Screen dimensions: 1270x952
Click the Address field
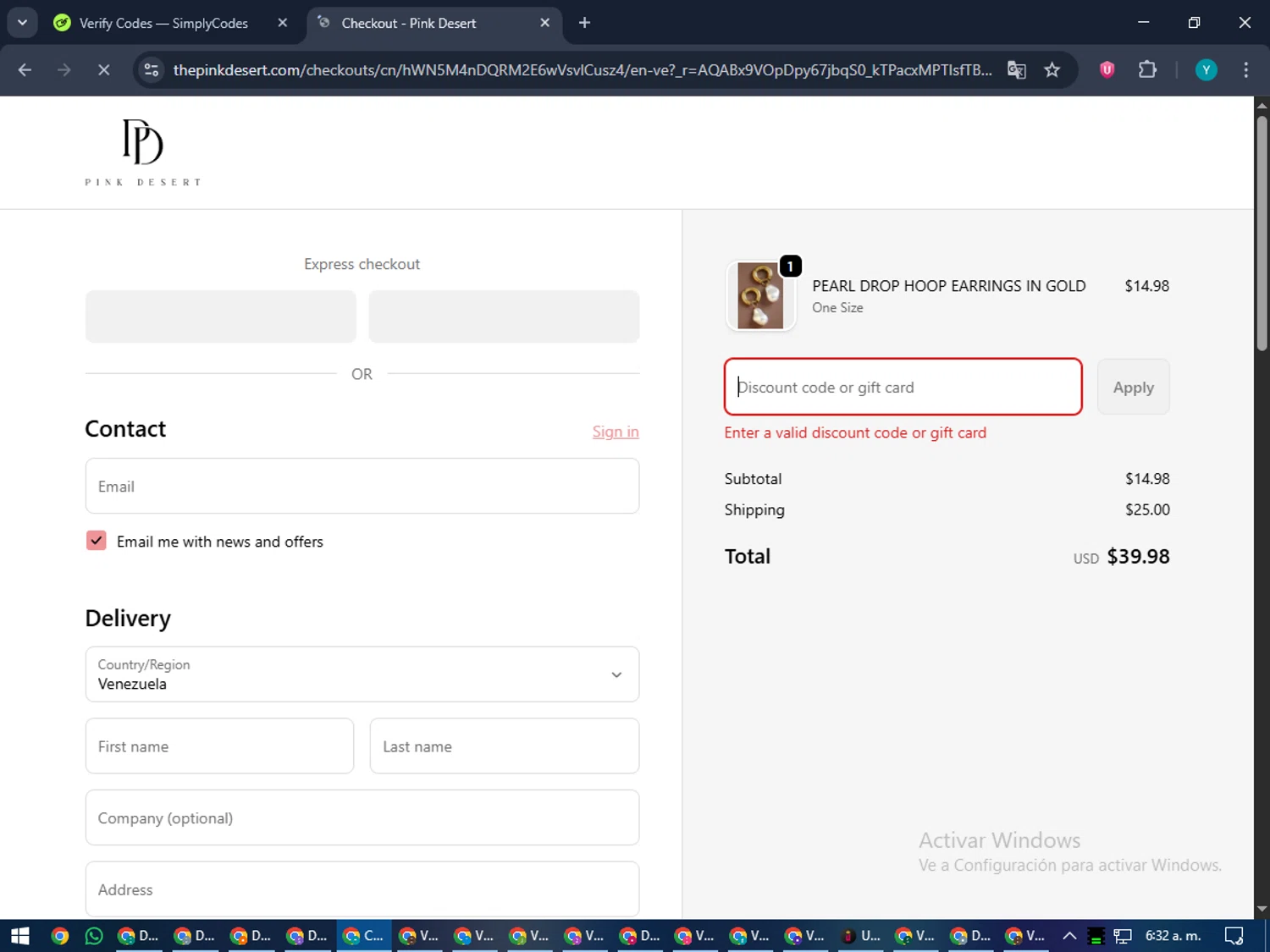pos(362,889)
